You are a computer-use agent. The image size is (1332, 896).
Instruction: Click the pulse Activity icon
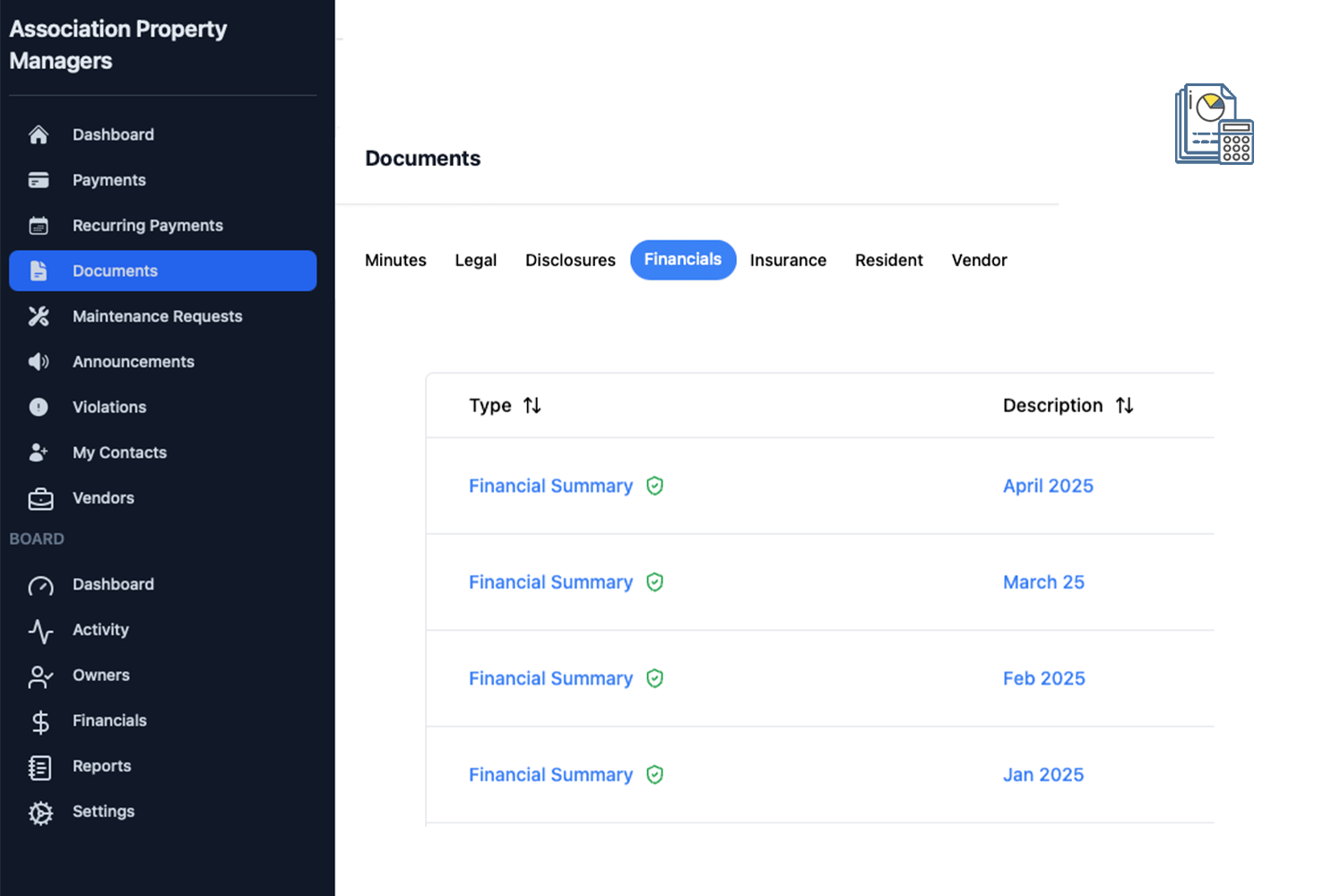[40, 631]
